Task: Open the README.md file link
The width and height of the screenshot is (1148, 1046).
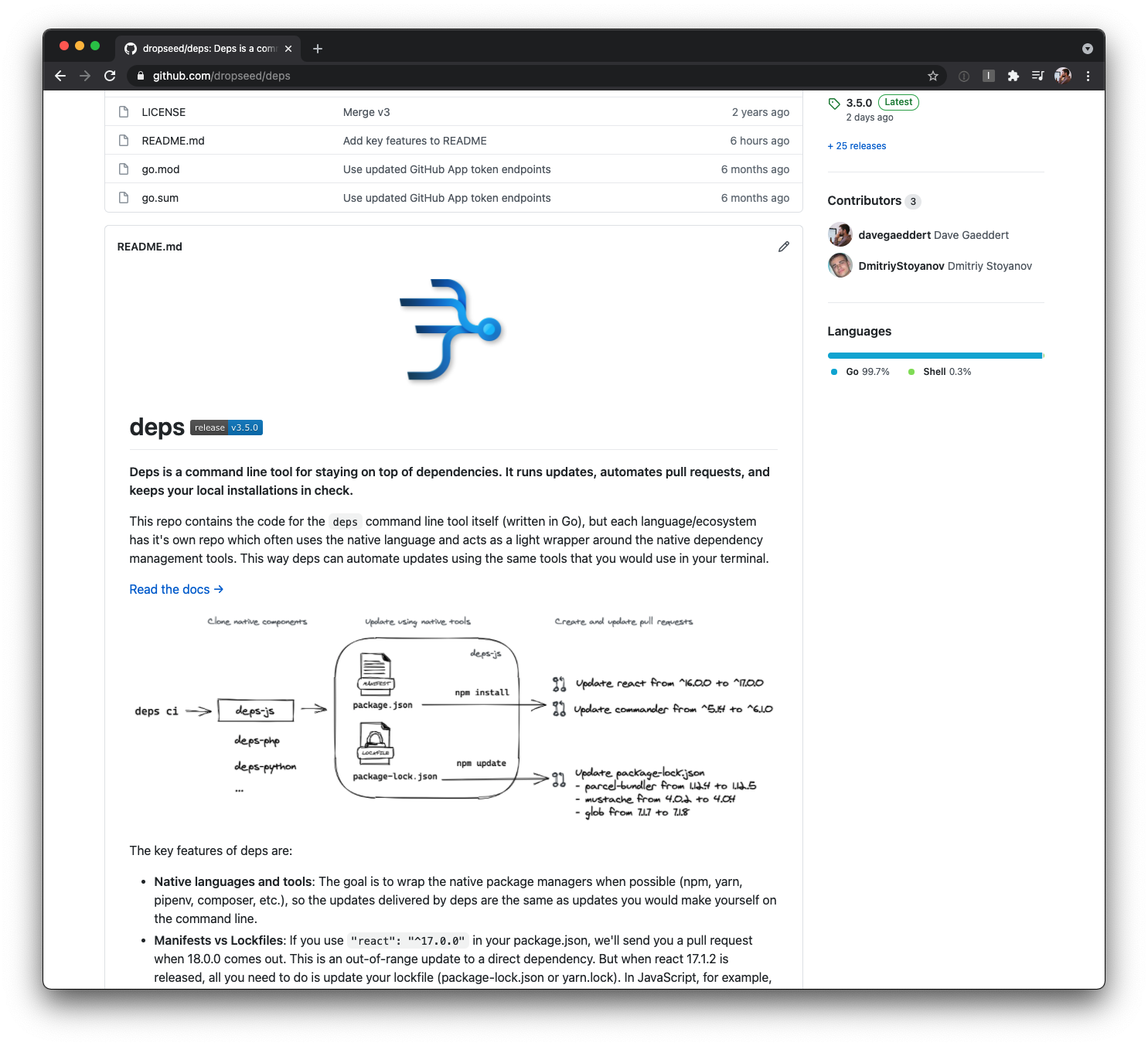Action: point(173,141)
